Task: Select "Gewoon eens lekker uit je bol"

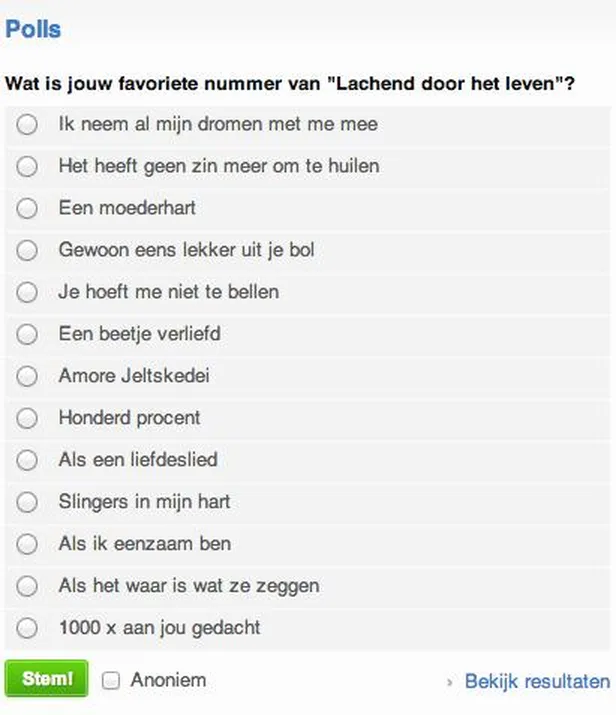Action: click(28, 250)
